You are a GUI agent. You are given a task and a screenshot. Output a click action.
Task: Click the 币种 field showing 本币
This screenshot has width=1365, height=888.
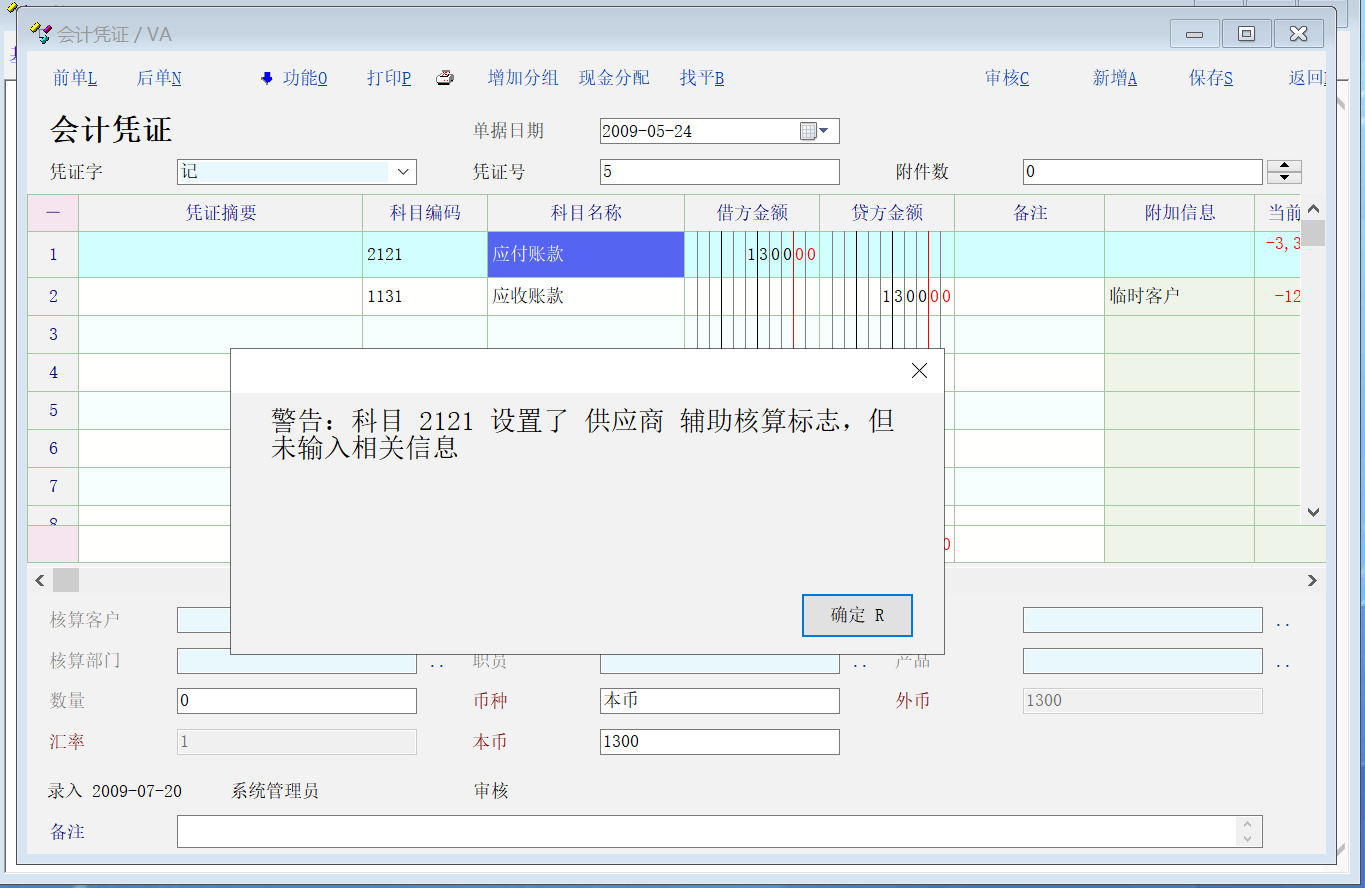pos(720,701)
